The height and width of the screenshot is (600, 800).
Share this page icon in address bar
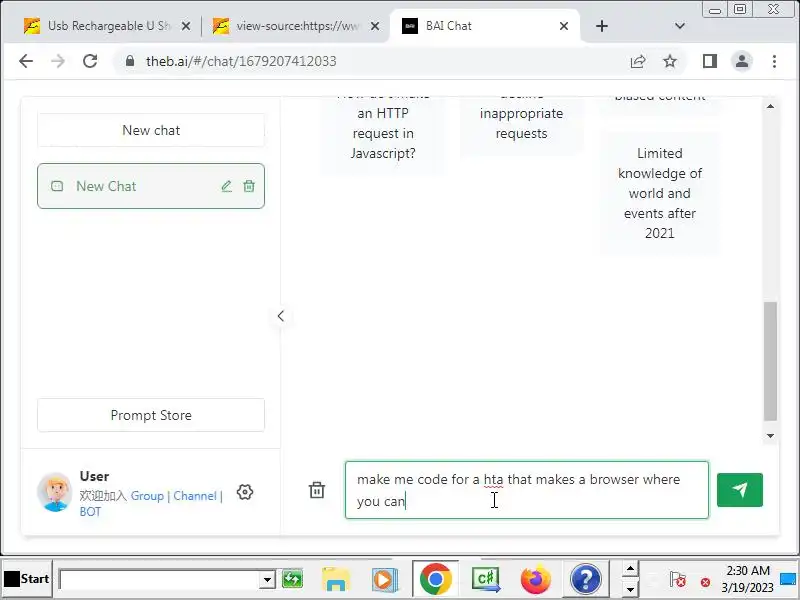point(638,61)
